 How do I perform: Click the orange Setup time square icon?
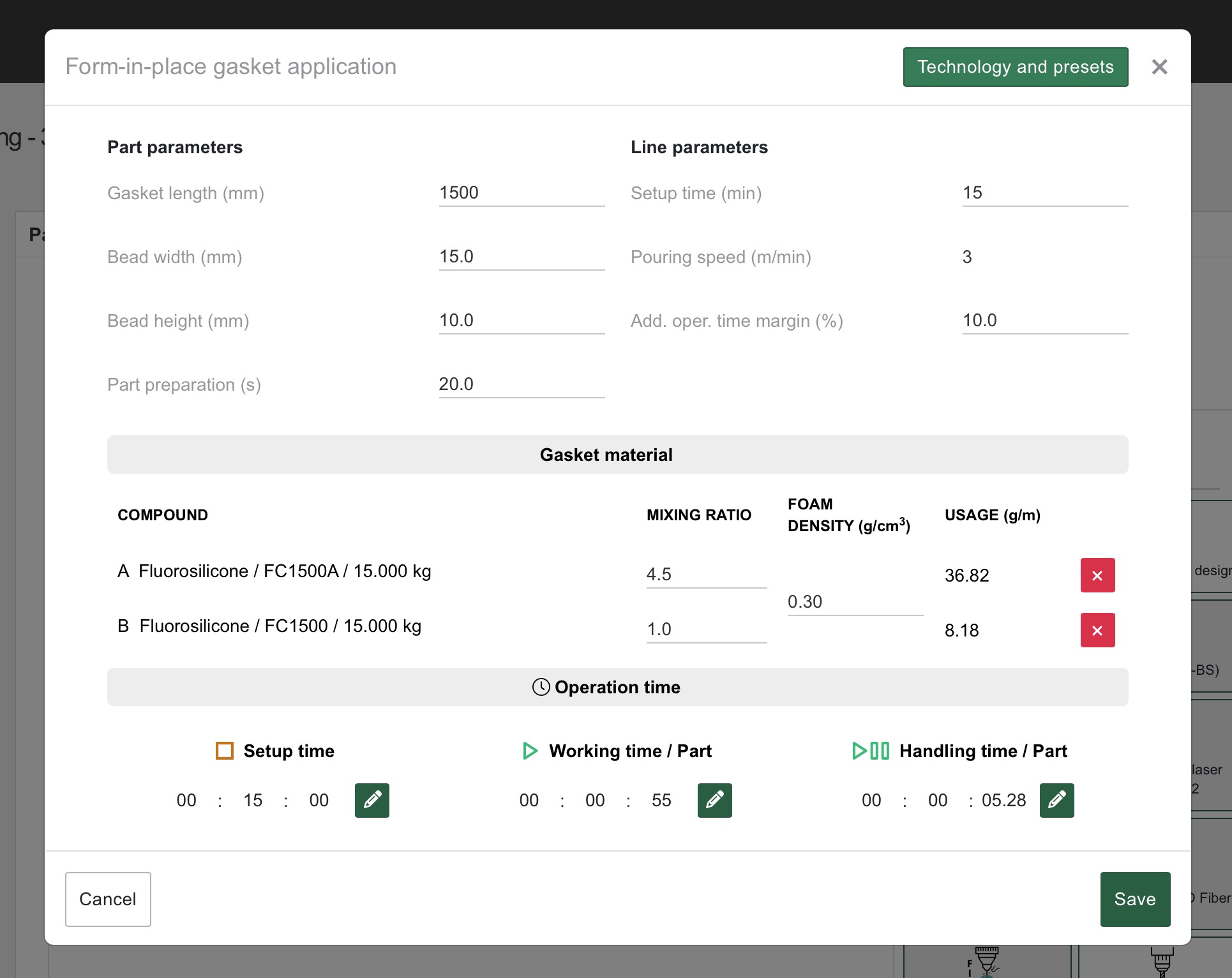(x=225, y=751)
